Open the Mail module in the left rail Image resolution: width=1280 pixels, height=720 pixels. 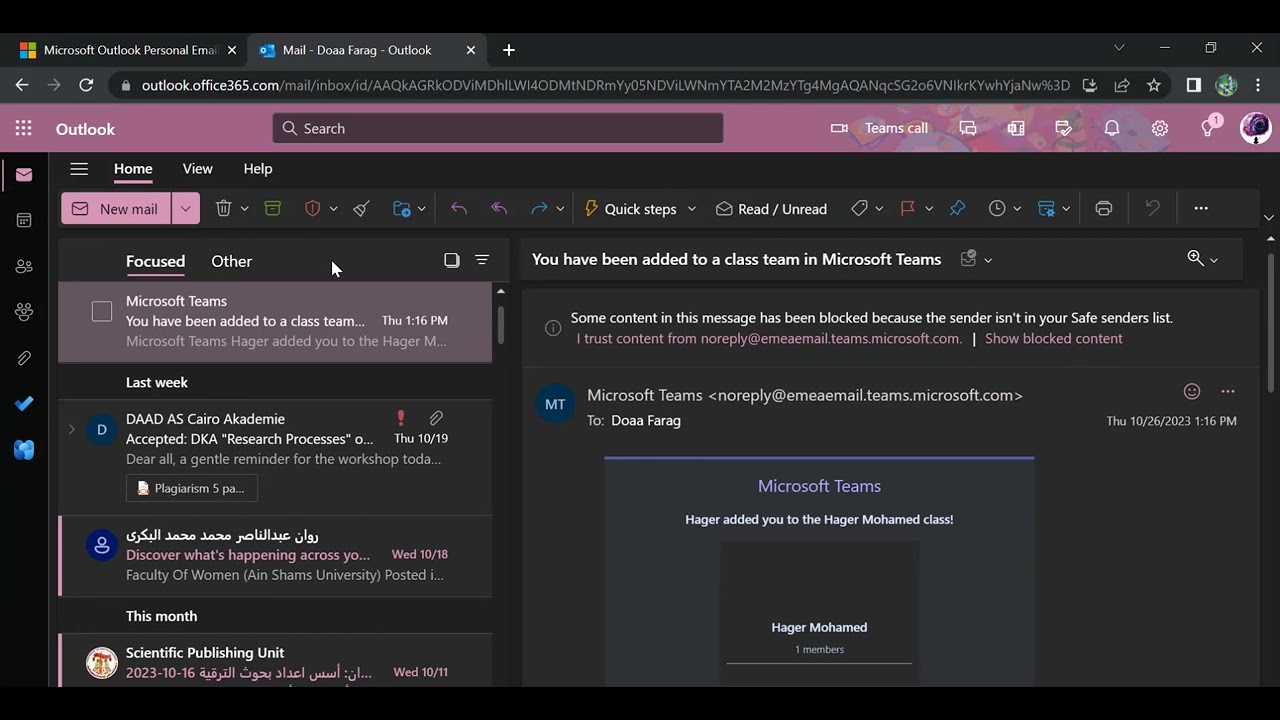tap(24, 175)
